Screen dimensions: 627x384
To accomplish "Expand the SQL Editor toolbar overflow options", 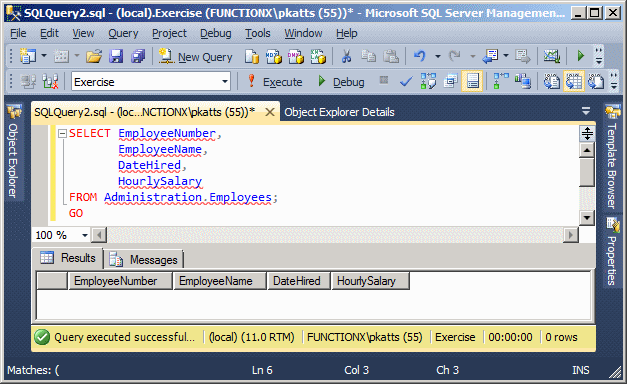I will click(x=614, y=81).
